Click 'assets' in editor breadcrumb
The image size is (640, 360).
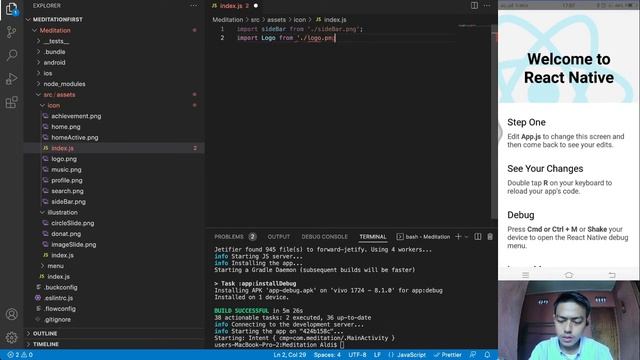[x=276, y=20]
